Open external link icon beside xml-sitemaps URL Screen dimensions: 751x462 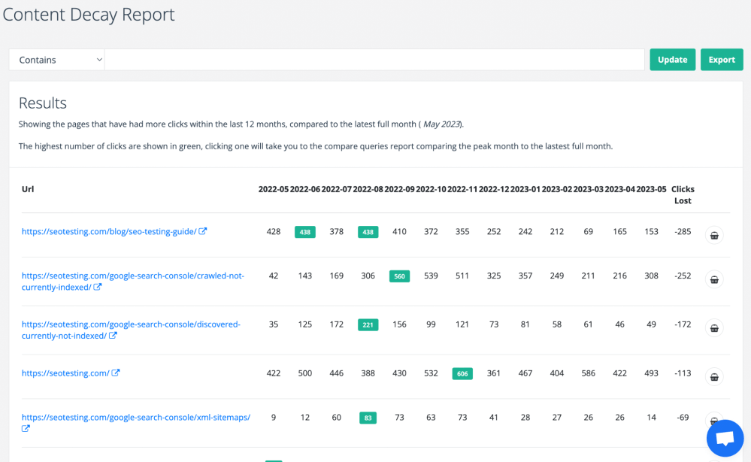(x=26, y=429)
